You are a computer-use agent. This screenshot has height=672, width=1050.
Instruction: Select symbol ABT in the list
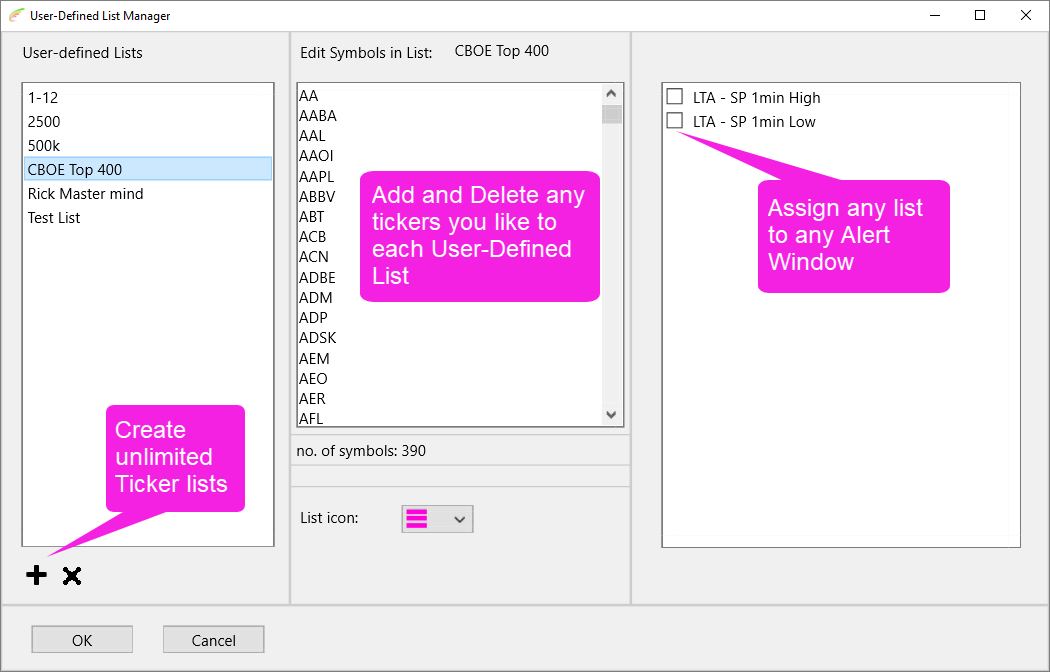point(450,217)
